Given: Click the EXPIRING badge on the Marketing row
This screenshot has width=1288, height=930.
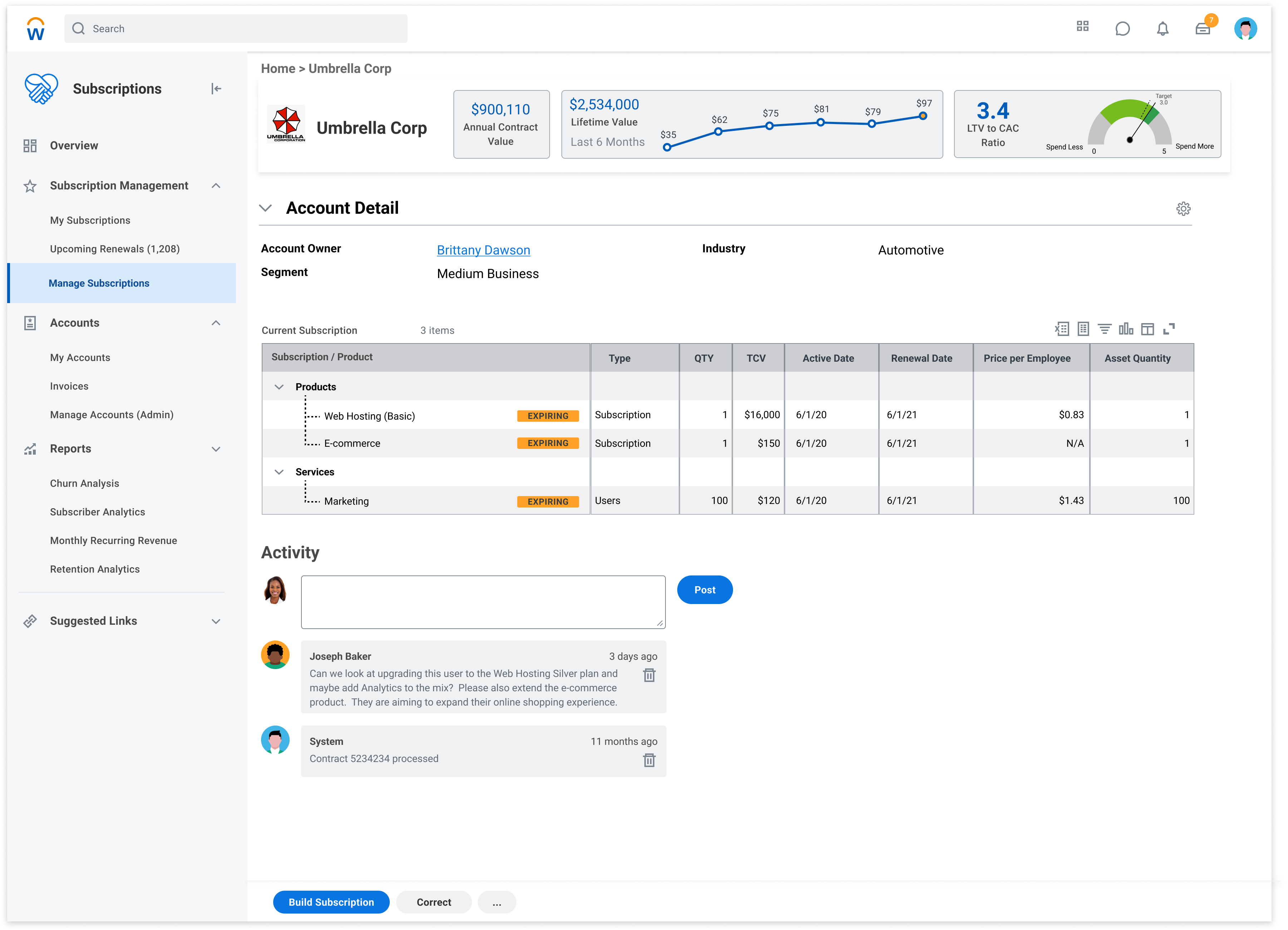Looking at the screenshot, I should coord(547,502).
